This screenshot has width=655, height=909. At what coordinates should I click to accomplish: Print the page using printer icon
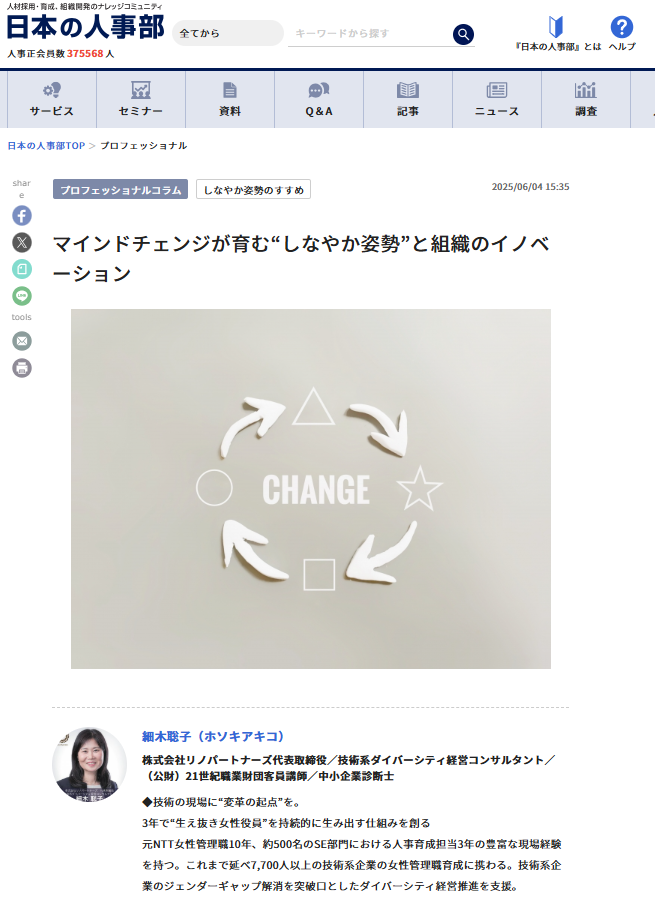point(22,368)
